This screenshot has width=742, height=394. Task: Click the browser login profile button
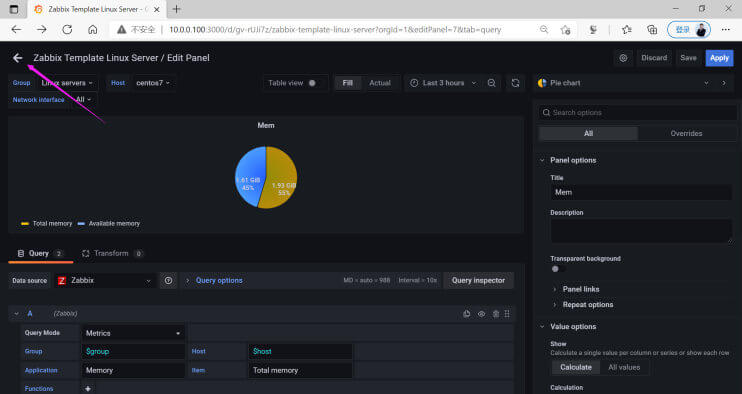pyautogui.click(x=689, y=29)
